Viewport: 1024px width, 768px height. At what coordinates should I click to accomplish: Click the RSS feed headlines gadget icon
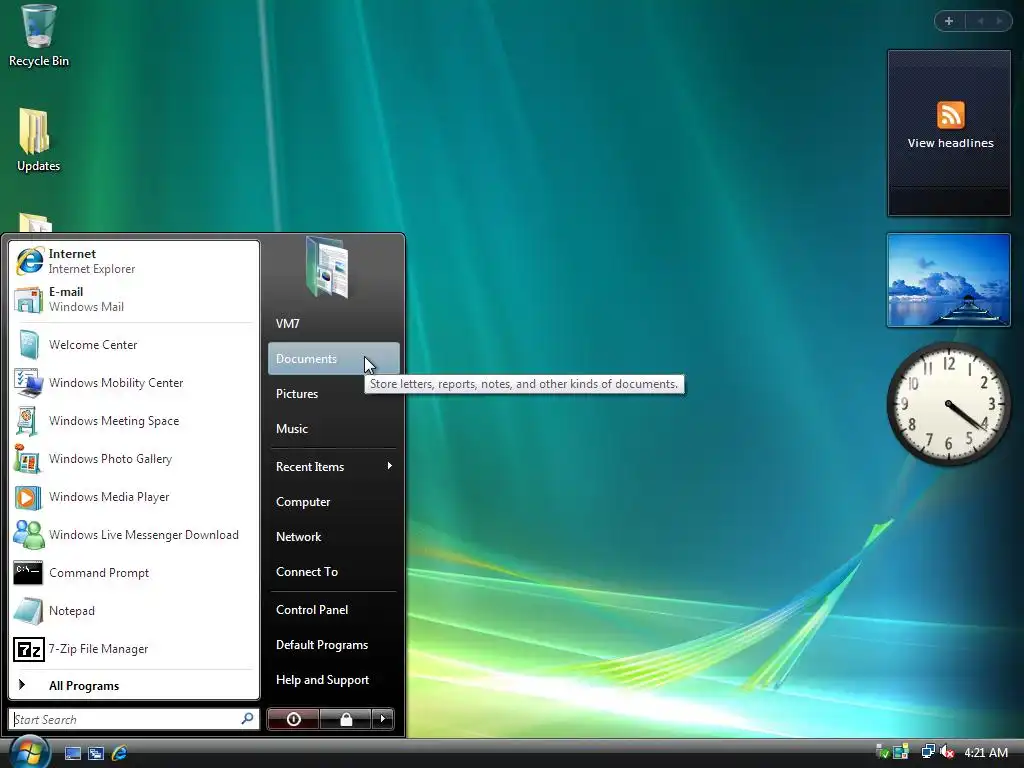(950, 115)
